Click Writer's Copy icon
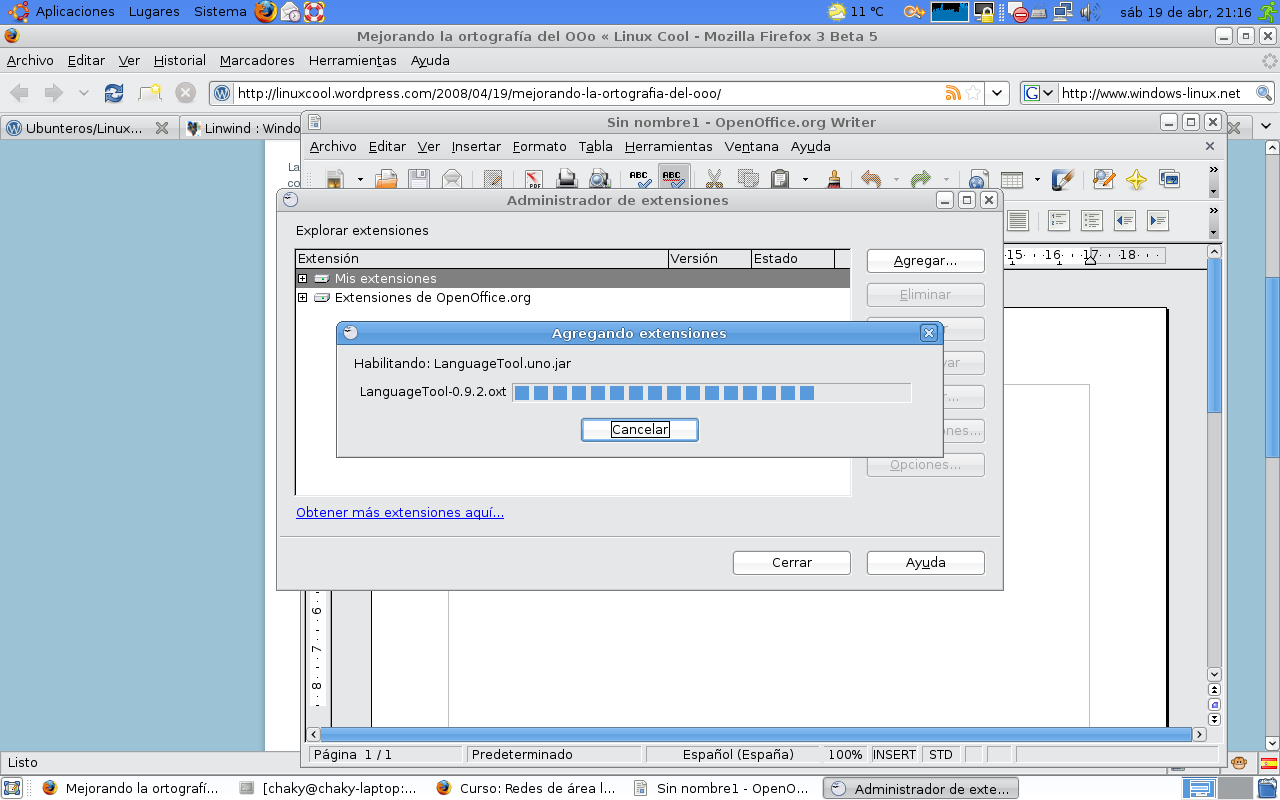Screen dimensions: 1280x800 point(747,180)
